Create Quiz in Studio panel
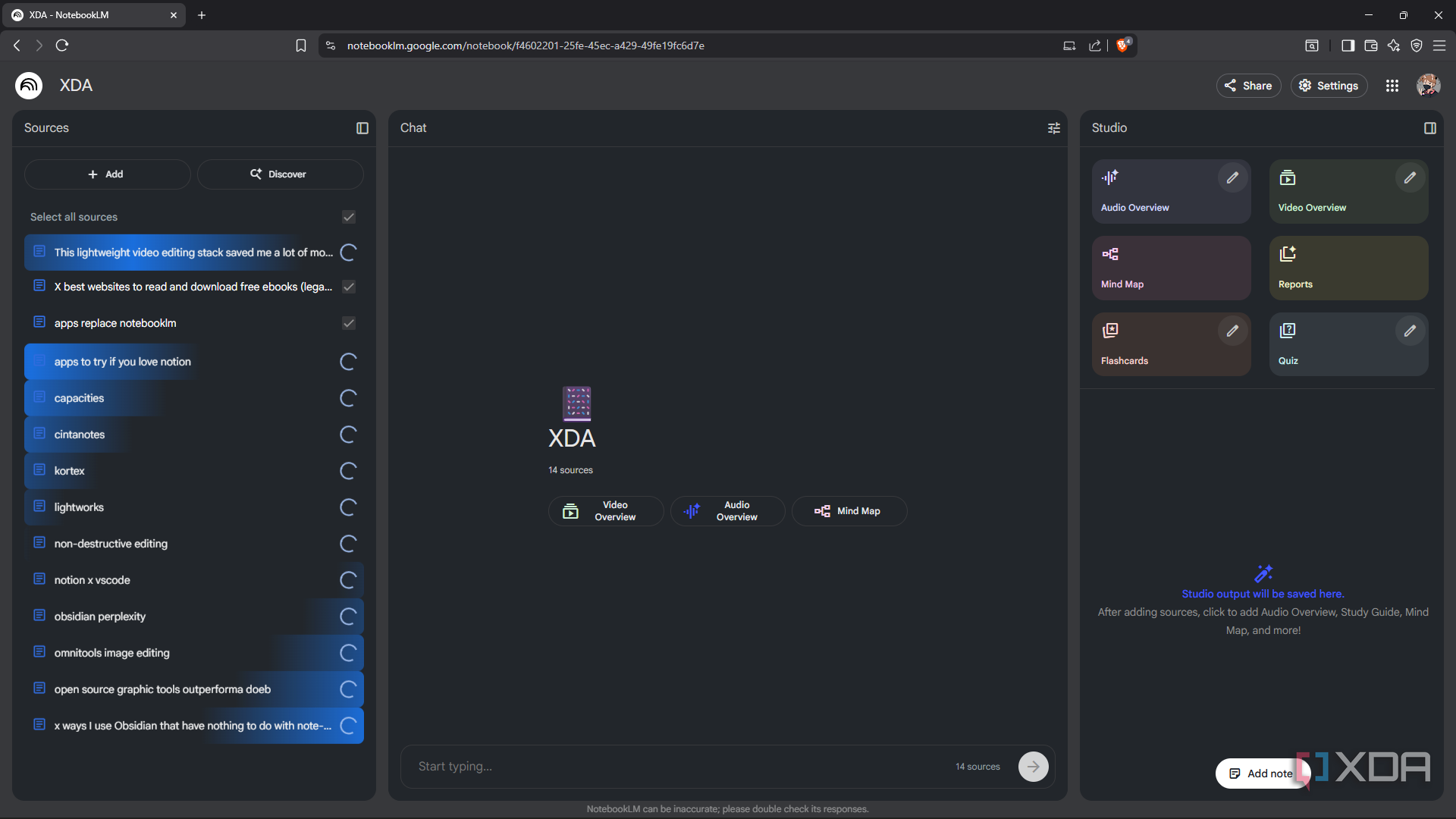The height and width of the screenshot is (819, 1456). click(x=1348, y=344)
